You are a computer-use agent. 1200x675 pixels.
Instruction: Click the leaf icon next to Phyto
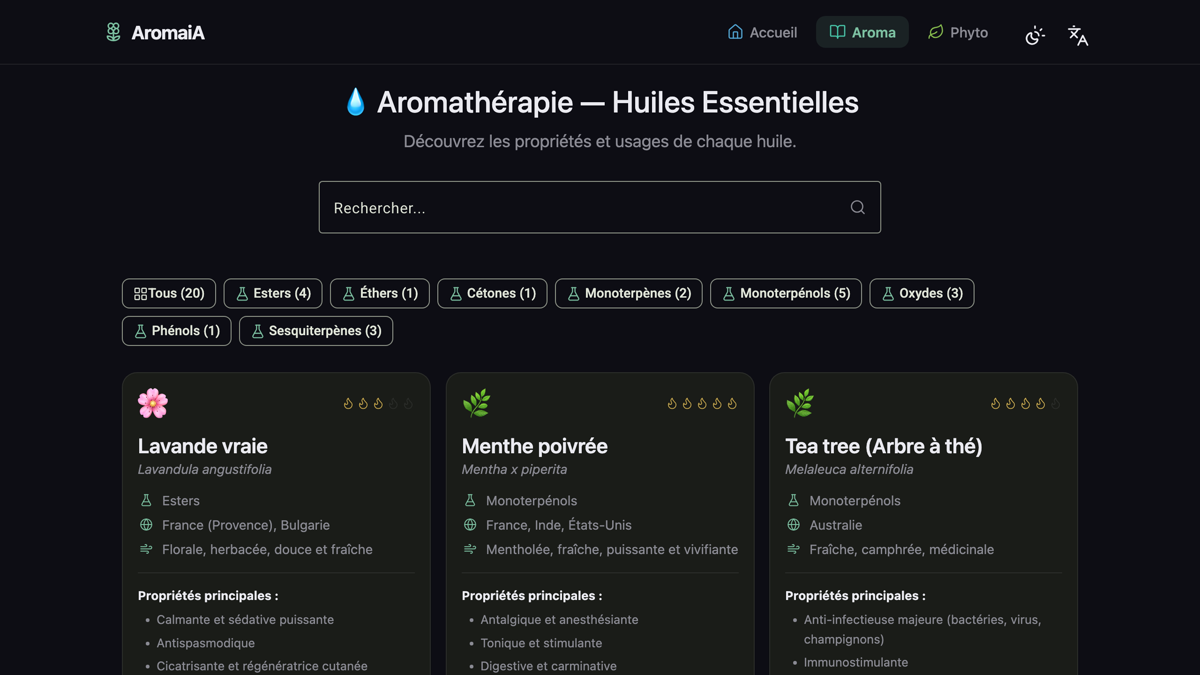point(935,32)
